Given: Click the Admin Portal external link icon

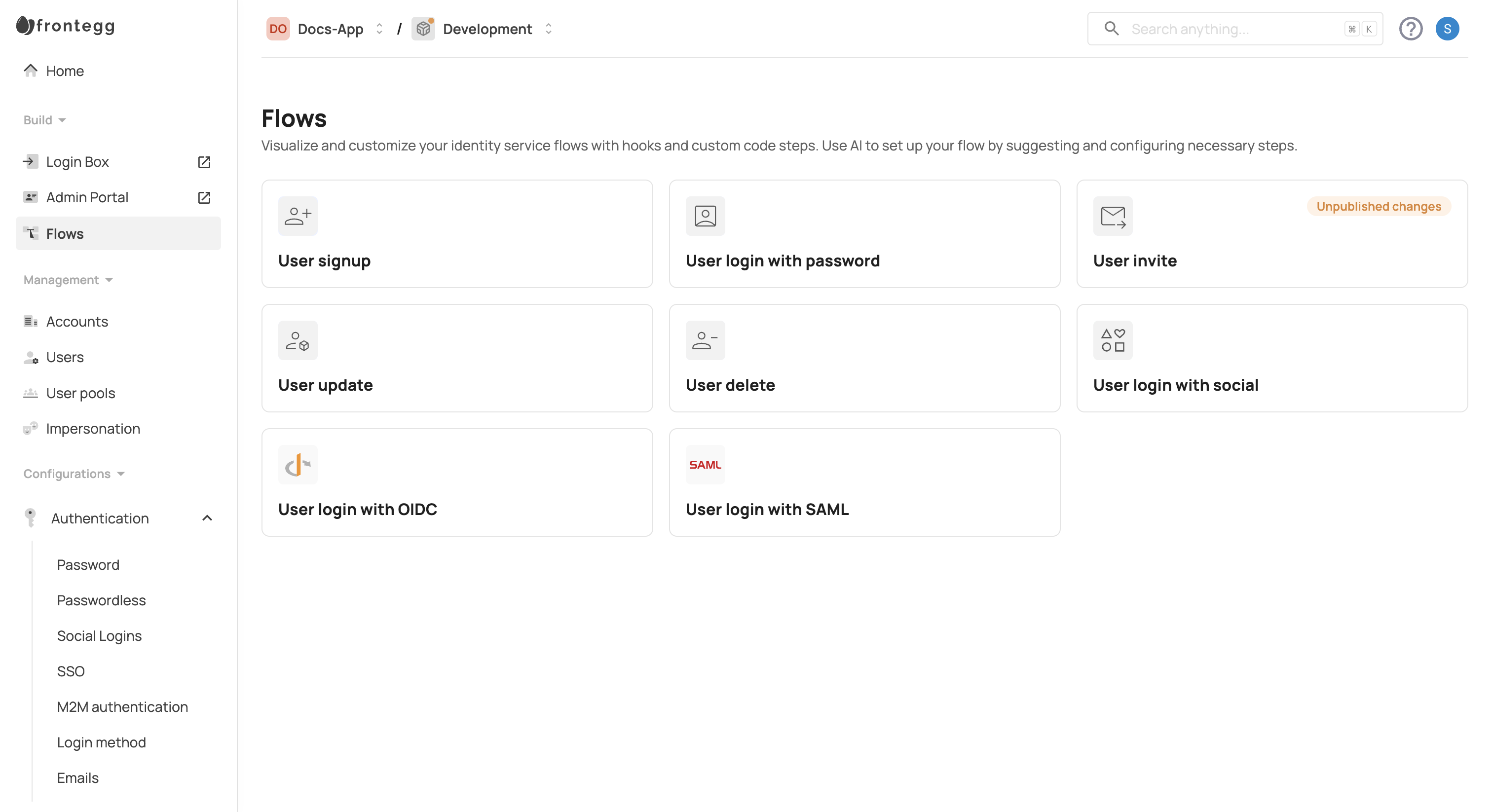Looking at the screenshot, I should click(x=204, y=197).
